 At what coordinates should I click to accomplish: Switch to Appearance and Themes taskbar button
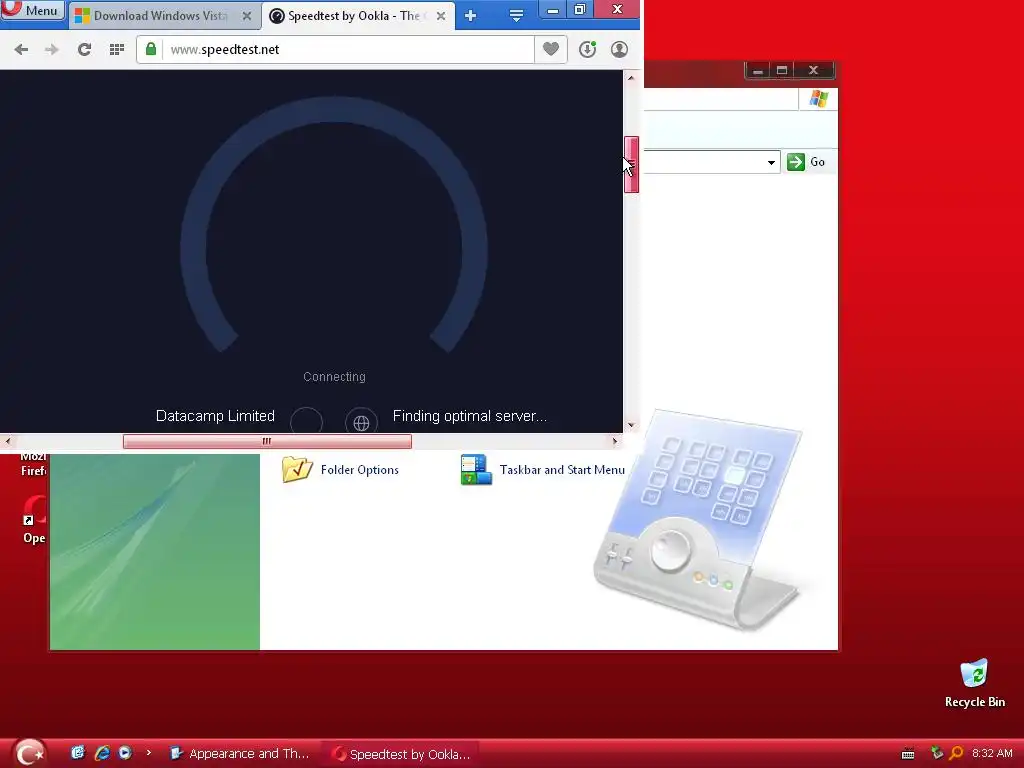point(240,754)
